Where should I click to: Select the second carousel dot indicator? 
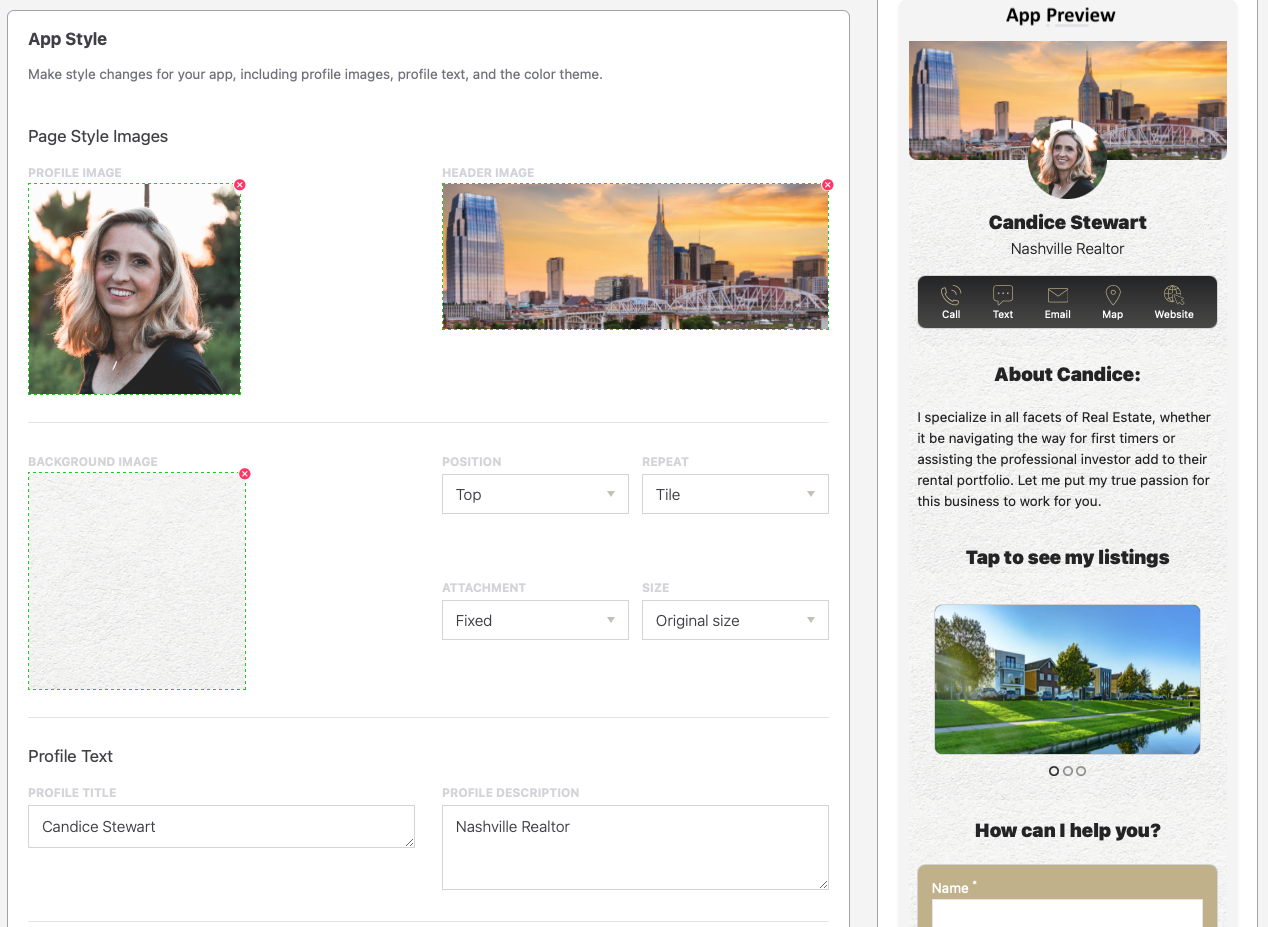(1068, 771)
